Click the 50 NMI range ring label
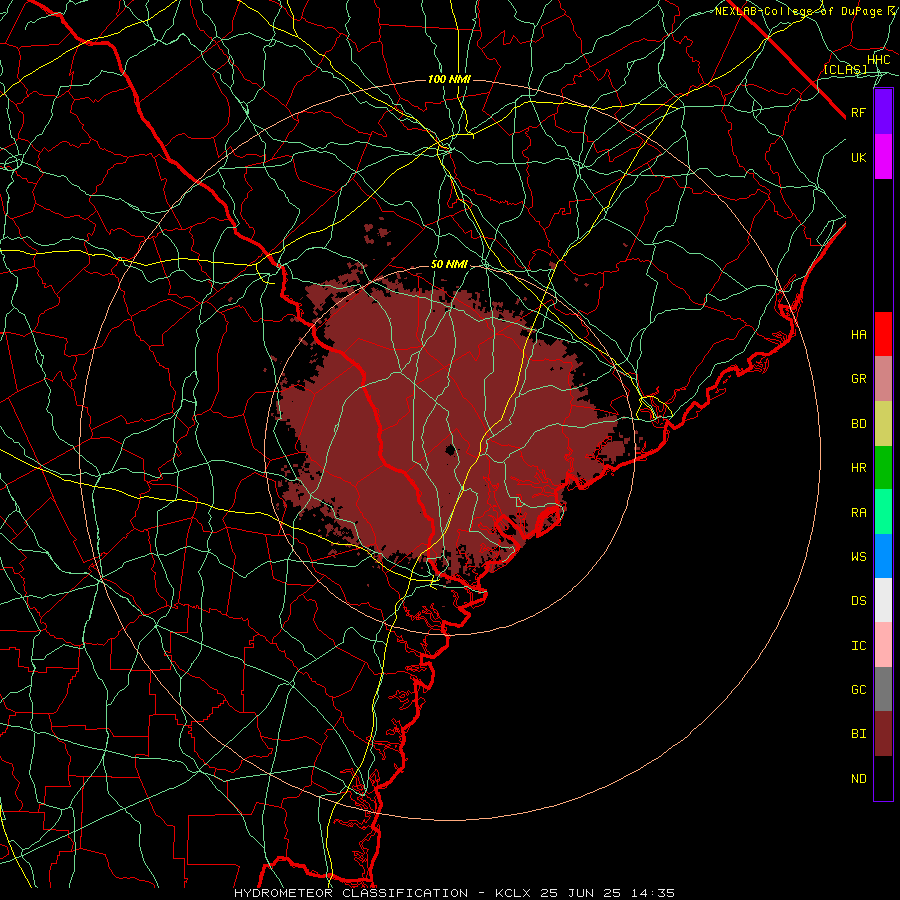The image size is (900, 900). [449, 265]
